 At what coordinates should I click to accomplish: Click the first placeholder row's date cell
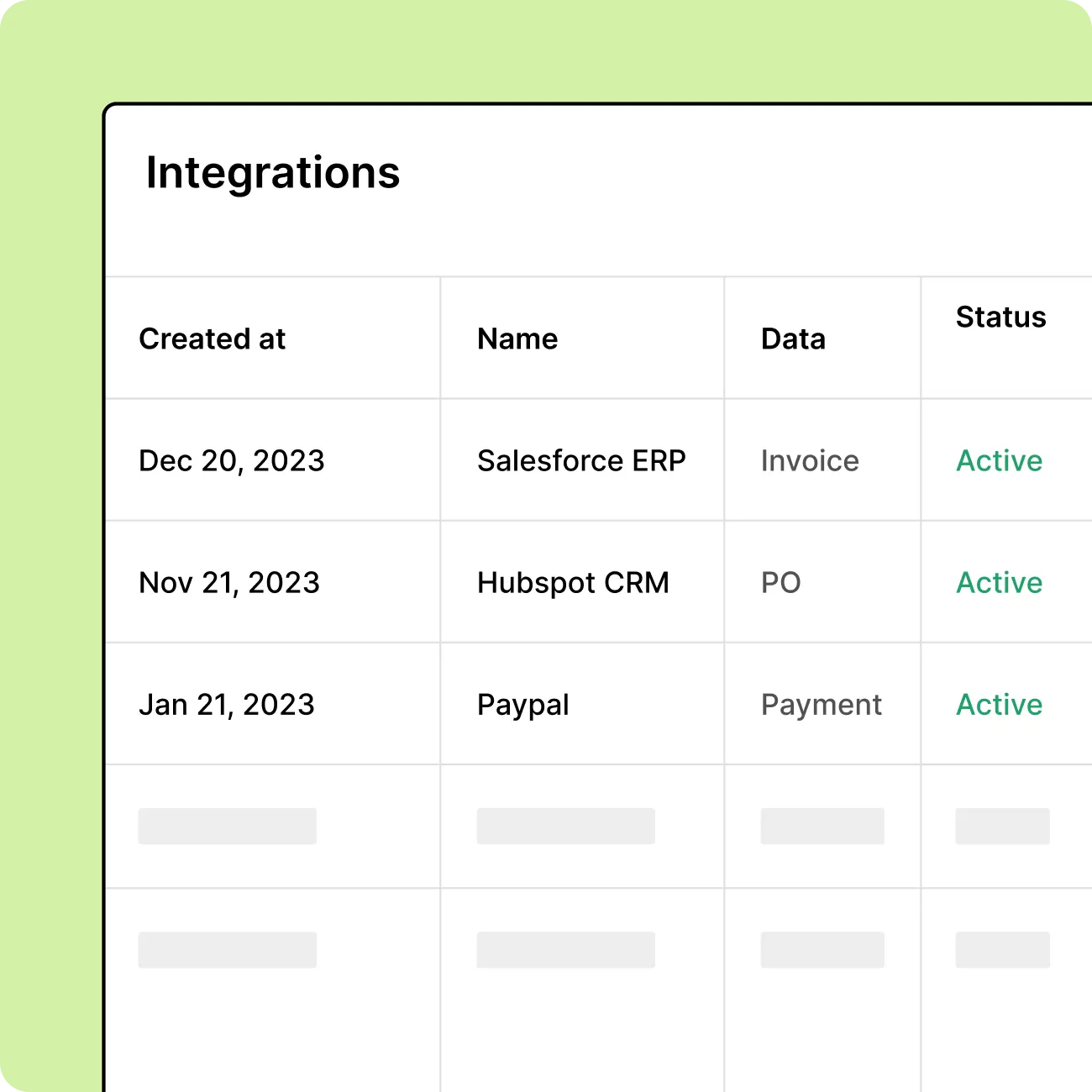point(228,827)
